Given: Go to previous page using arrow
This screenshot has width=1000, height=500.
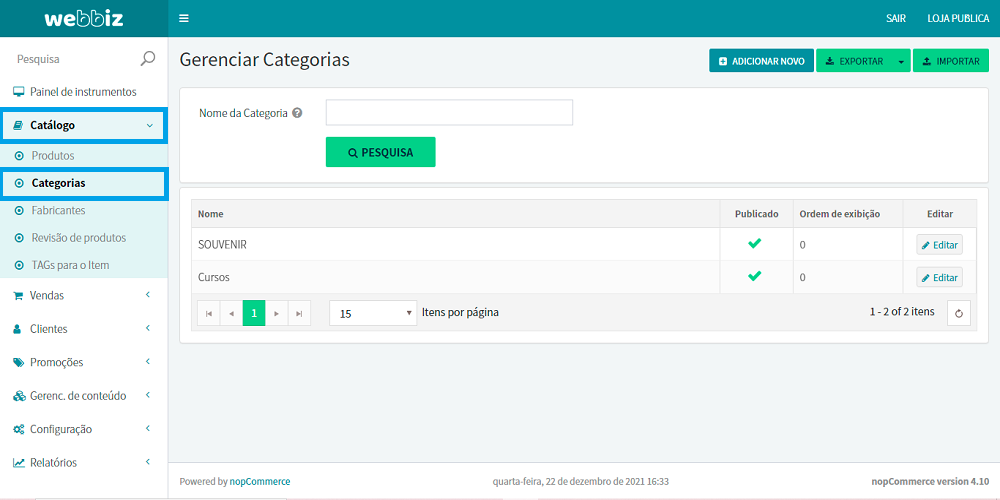Looking at the screenshot, I should [232, 313].
